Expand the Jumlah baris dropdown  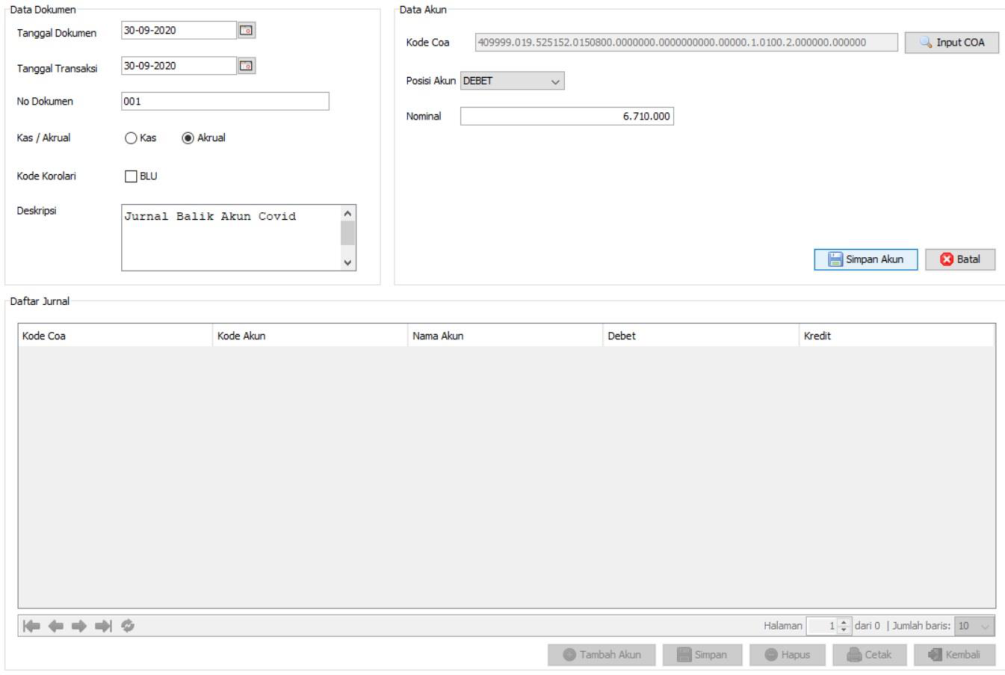(x=974, y=626)
